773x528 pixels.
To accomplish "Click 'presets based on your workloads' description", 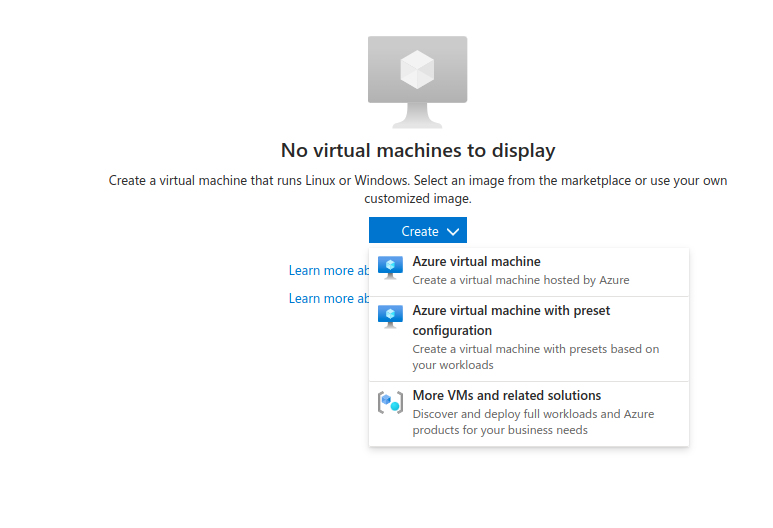I will point(535,357).
